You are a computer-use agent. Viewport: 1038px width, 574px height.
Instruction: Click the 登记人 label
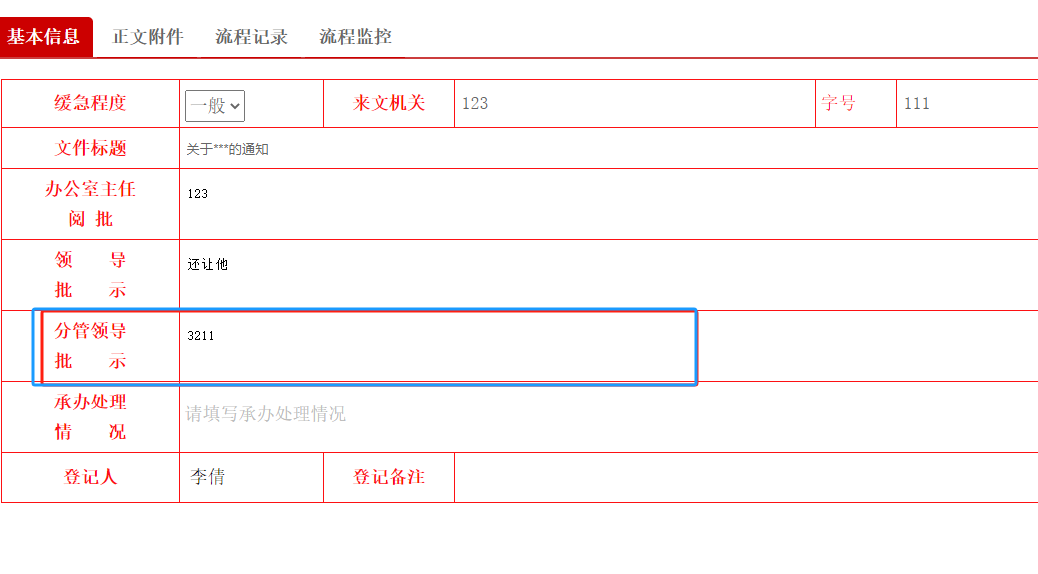coord(90,477)
